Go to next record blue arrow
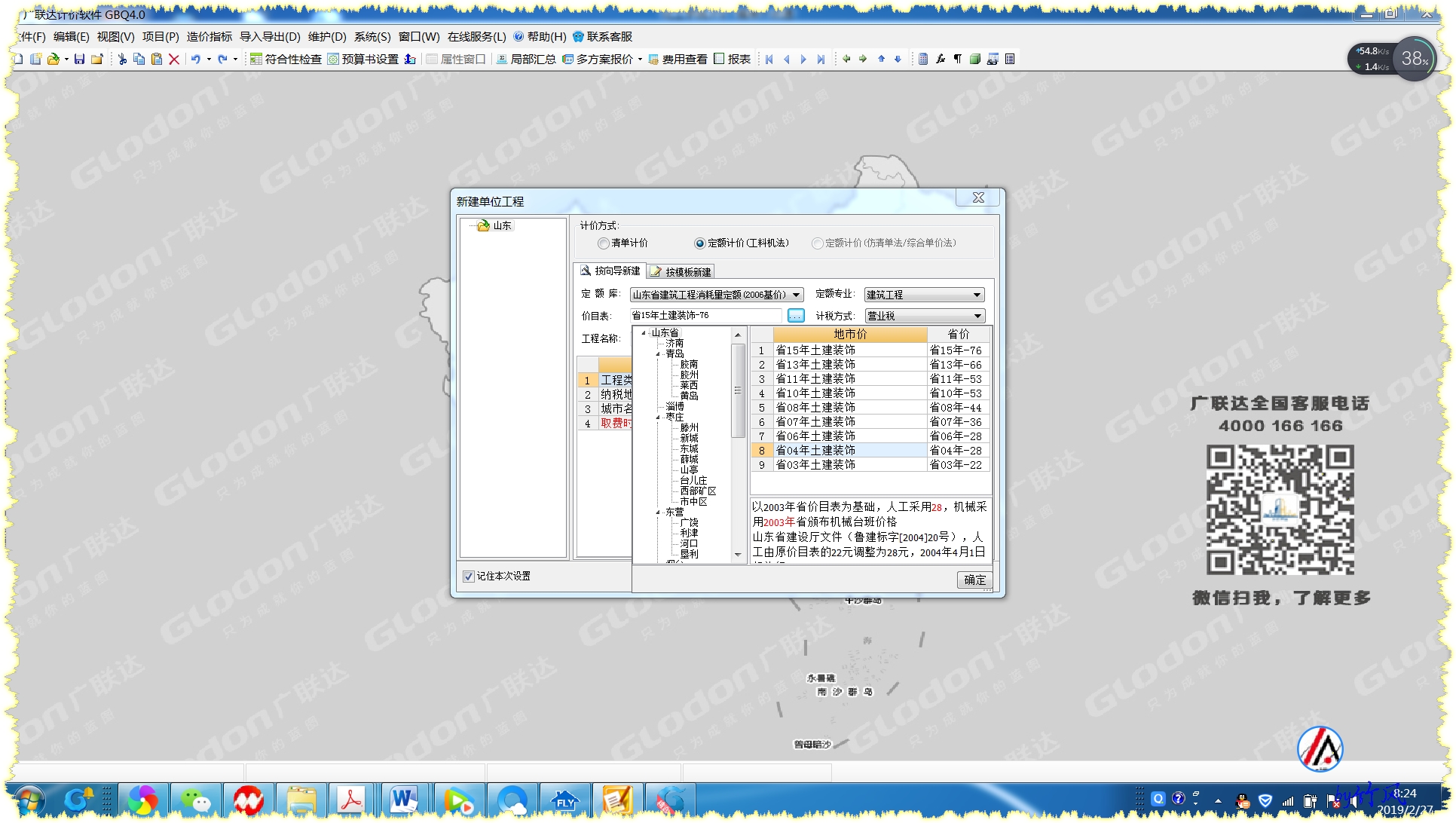This screenshot has height=823, width=1456. (x=803, y=59)
